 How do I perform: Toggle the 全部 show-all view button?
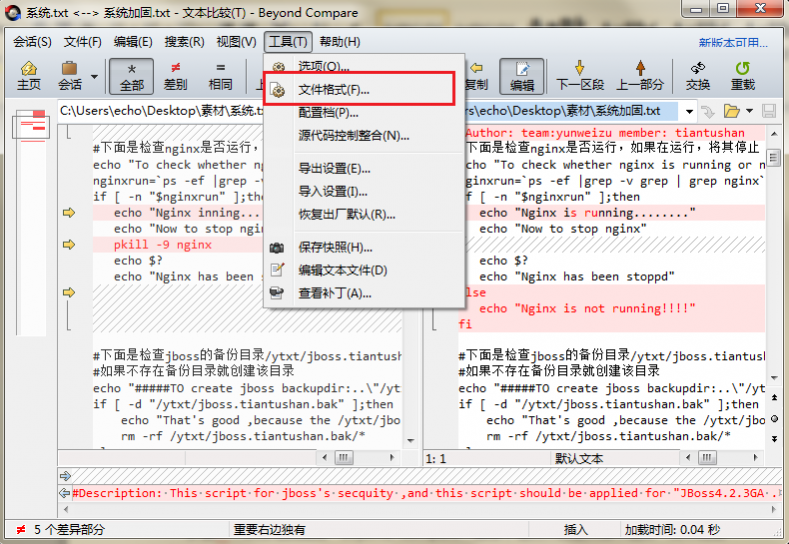(x=131, y=75)
